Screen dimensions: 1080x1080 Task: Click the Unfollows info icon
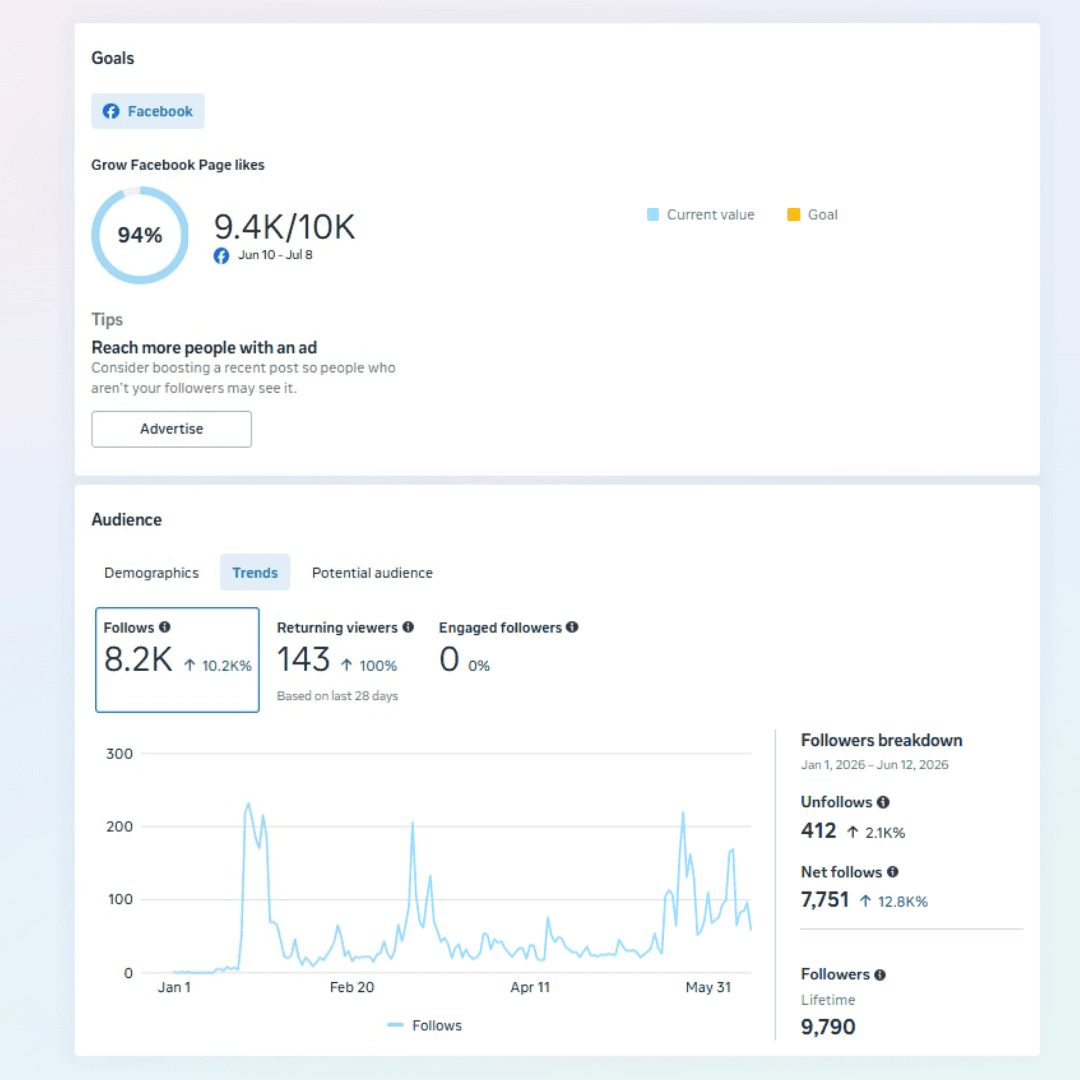coord(883,802)
